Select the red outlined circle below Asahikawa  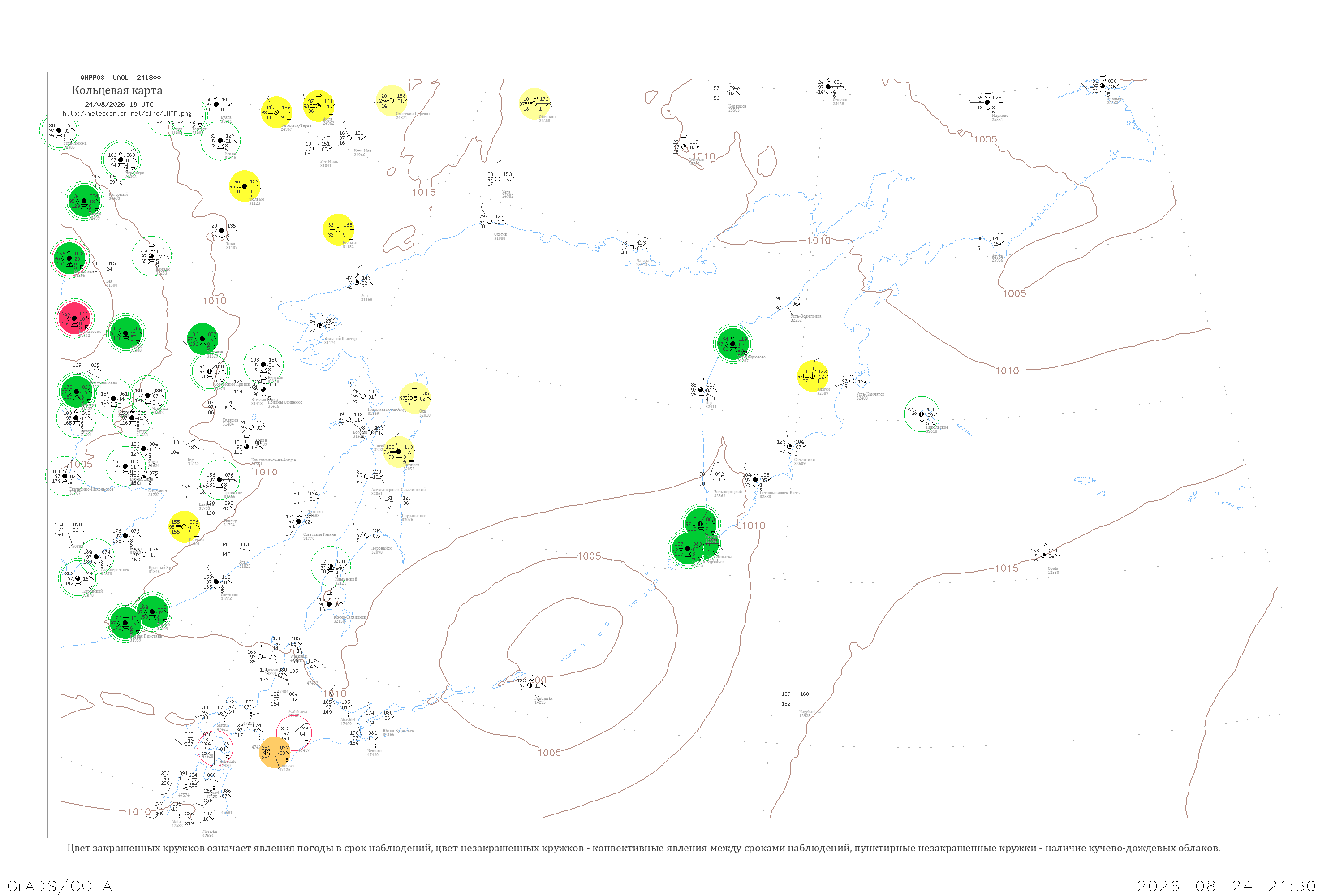click(294, 734)
